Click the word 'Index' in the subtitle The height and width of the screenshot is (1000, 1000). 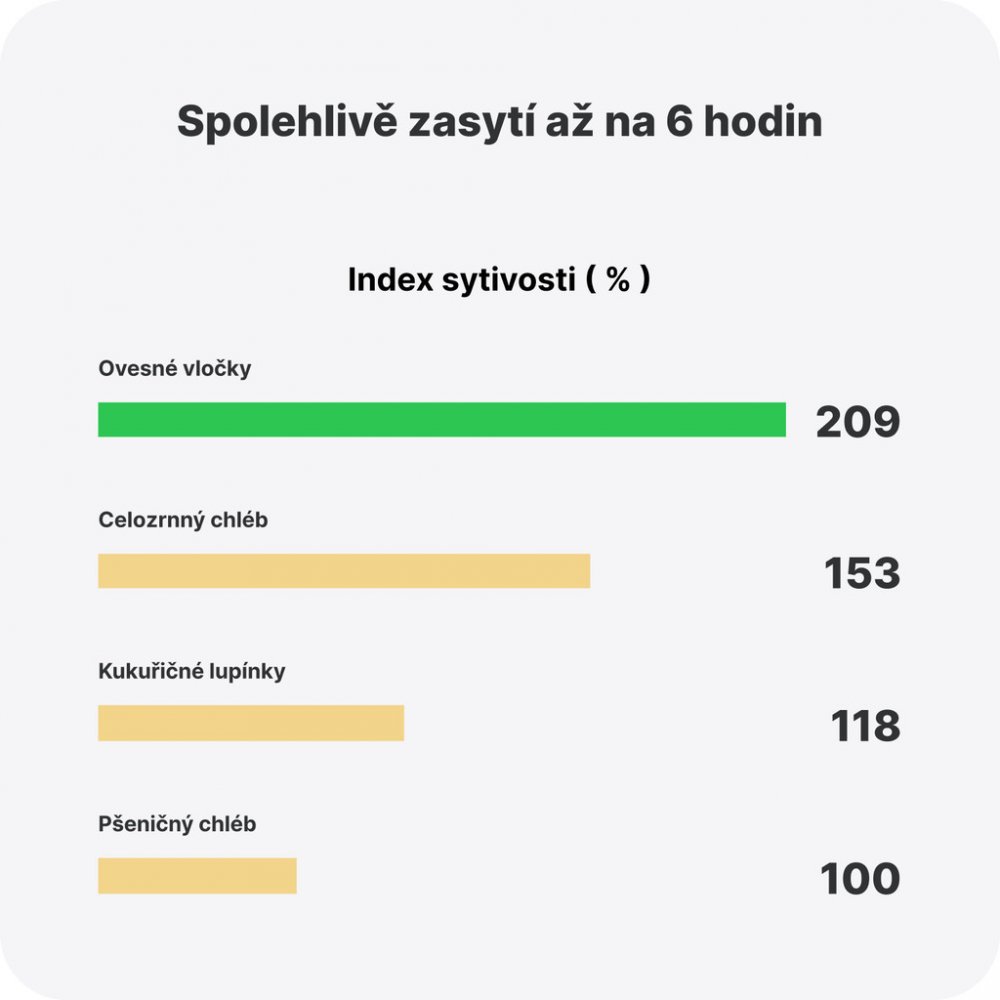(391, 281)
